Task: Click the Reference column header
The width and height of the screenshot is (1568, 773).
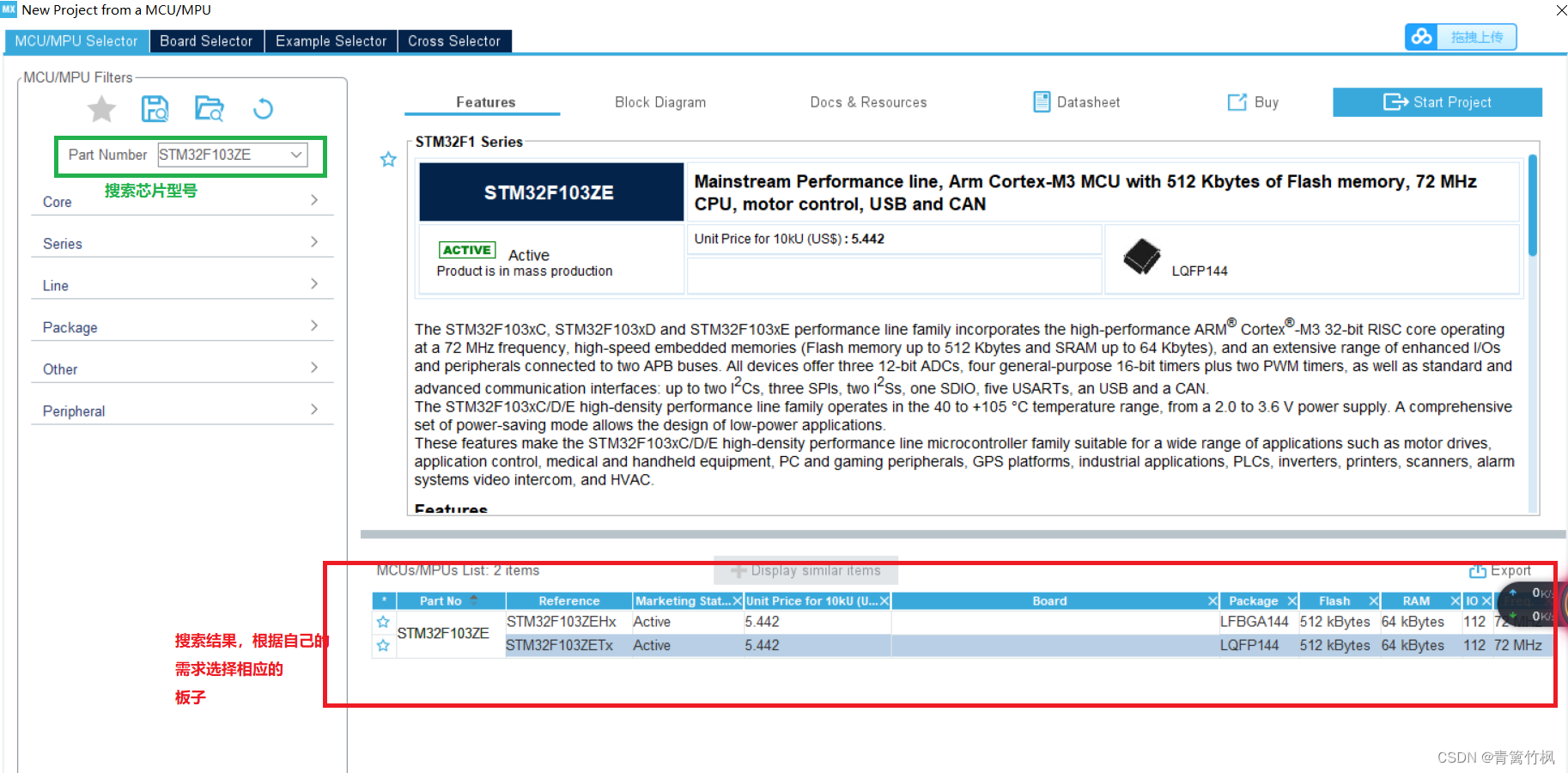Action: pos(568,601)
